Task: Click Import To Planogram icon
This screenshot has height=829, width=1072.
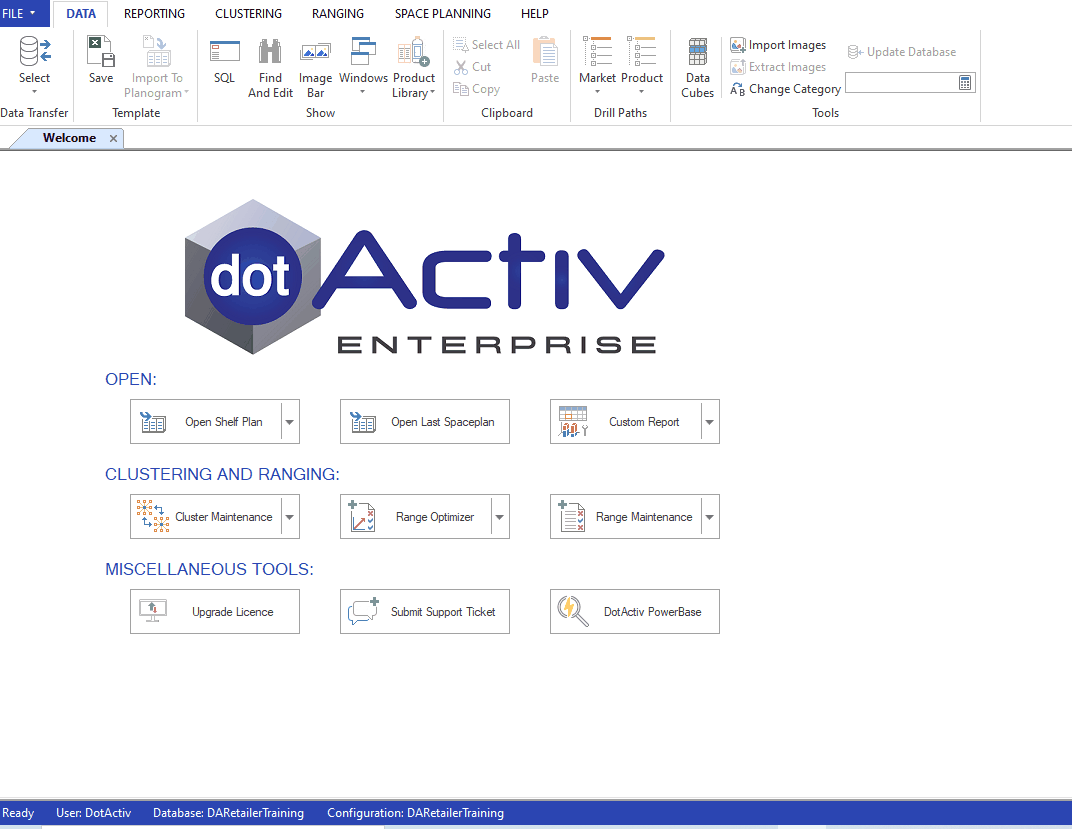Action: 157,51
